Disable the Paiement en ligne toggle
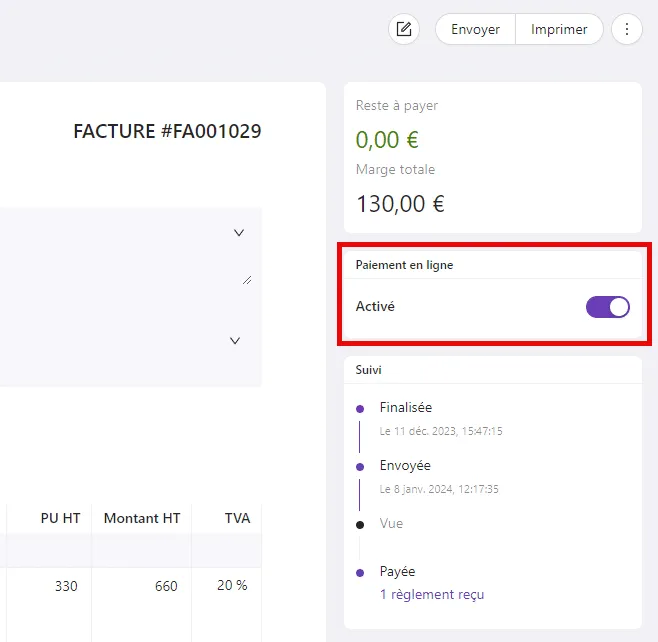The image size is (658, 642). click(x=608, y=307)
